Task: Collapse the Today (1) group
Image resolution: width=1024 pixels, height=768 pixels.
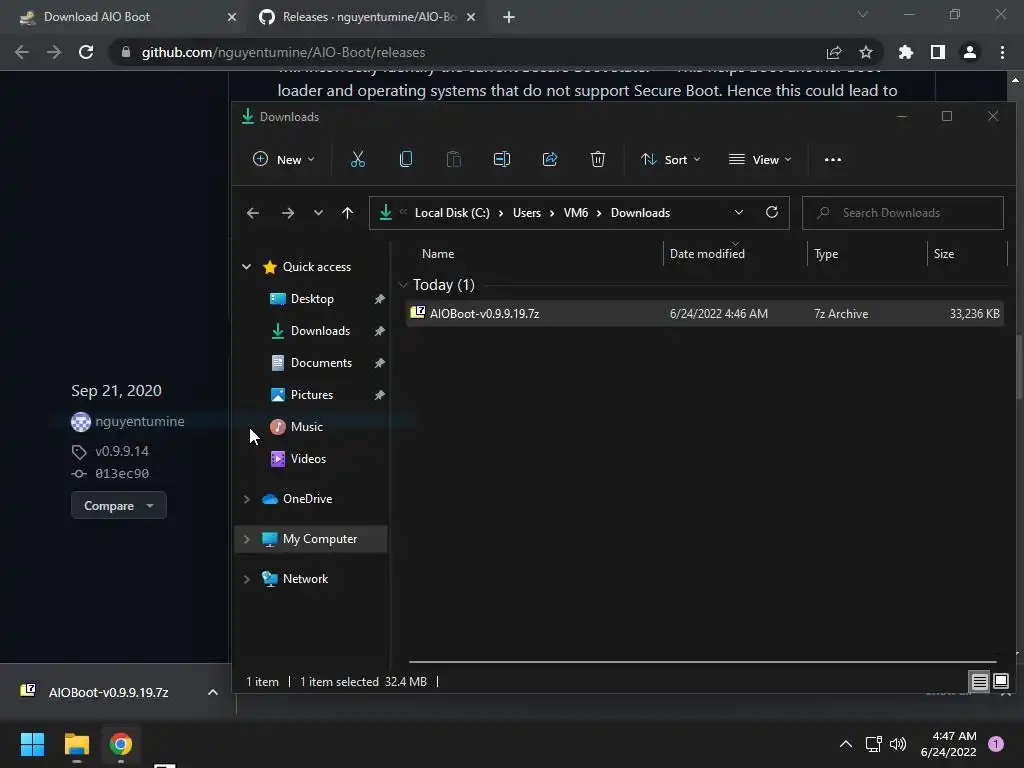Action: [x=403, y=285]
